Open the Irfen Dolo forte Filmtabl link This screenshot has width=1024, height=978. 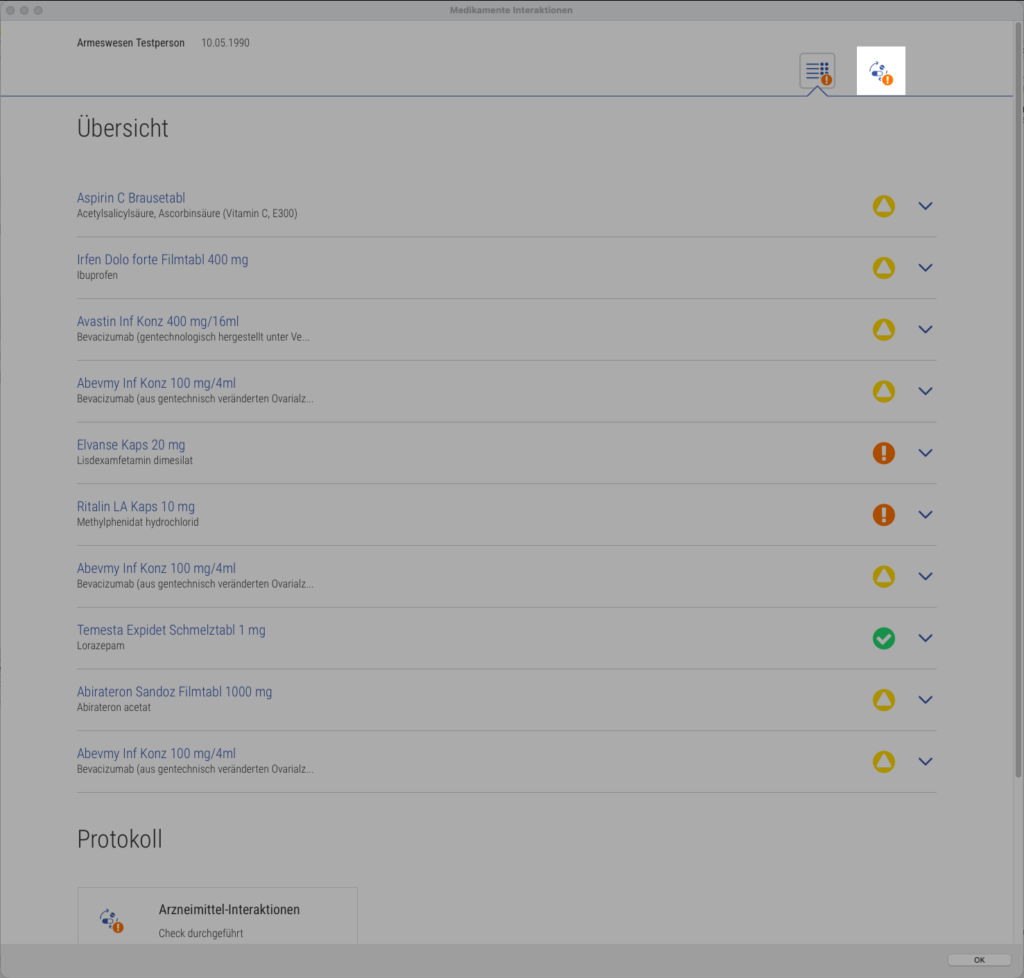(x=163, y=259)
